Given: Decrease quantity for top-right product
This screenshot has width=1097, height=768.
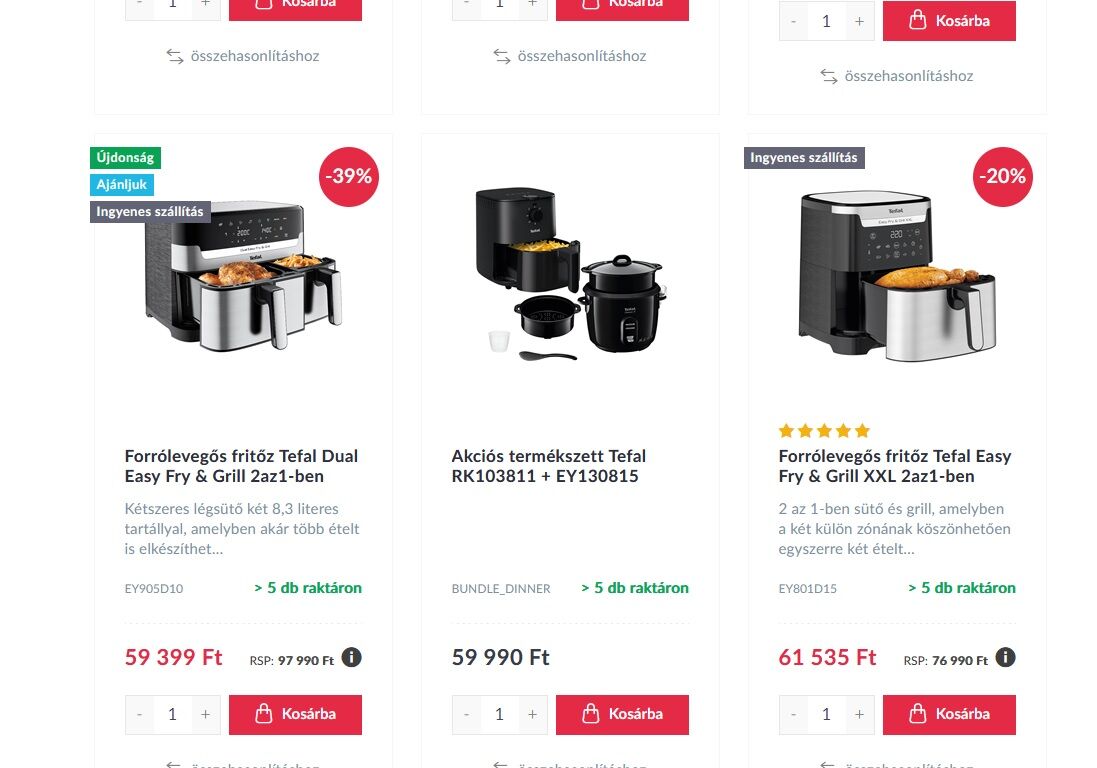Looking at the screenshot, I should (793, 21).
